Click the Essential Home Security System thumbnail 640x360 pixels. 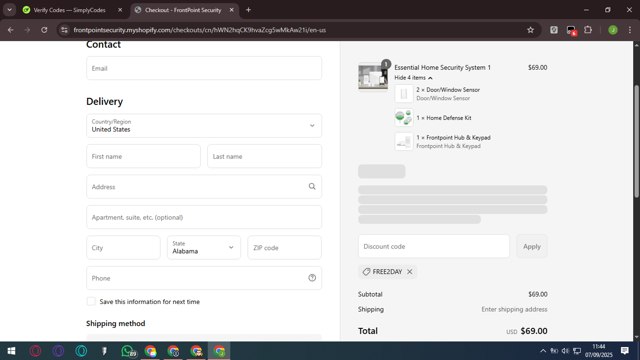click(x=373, y=76)
